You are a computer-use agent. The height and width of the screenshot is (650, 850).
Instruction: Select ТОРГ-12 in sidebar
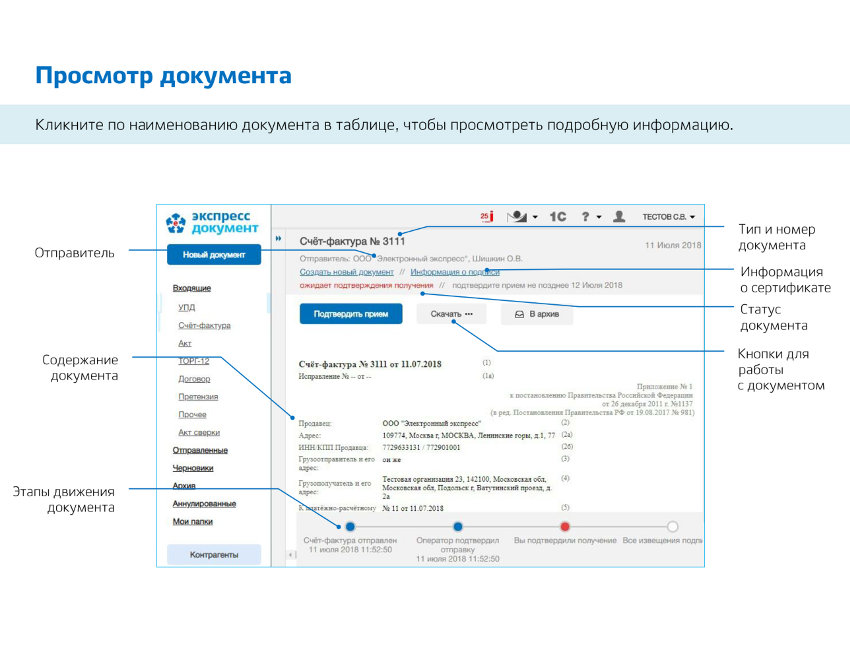pos(194,361)
